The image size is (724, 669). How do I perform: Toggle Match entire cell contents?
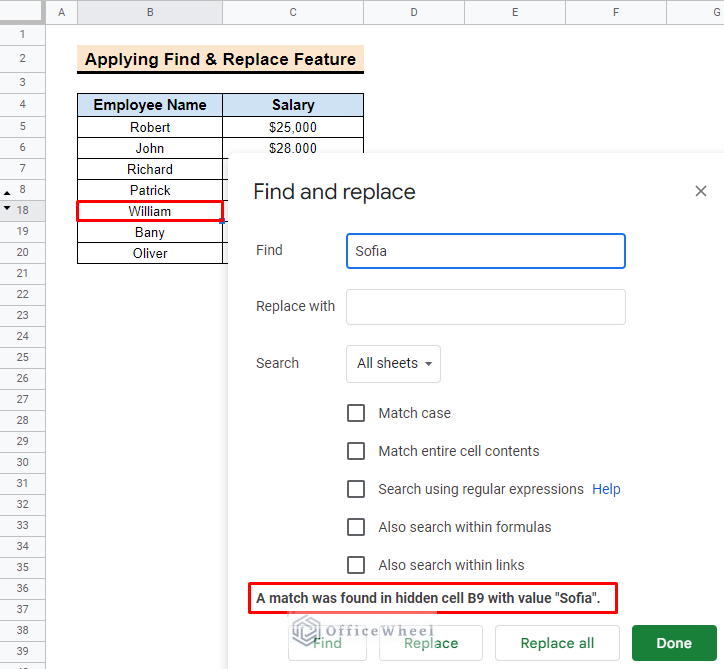pyautogui.click(x=356, y=451)
